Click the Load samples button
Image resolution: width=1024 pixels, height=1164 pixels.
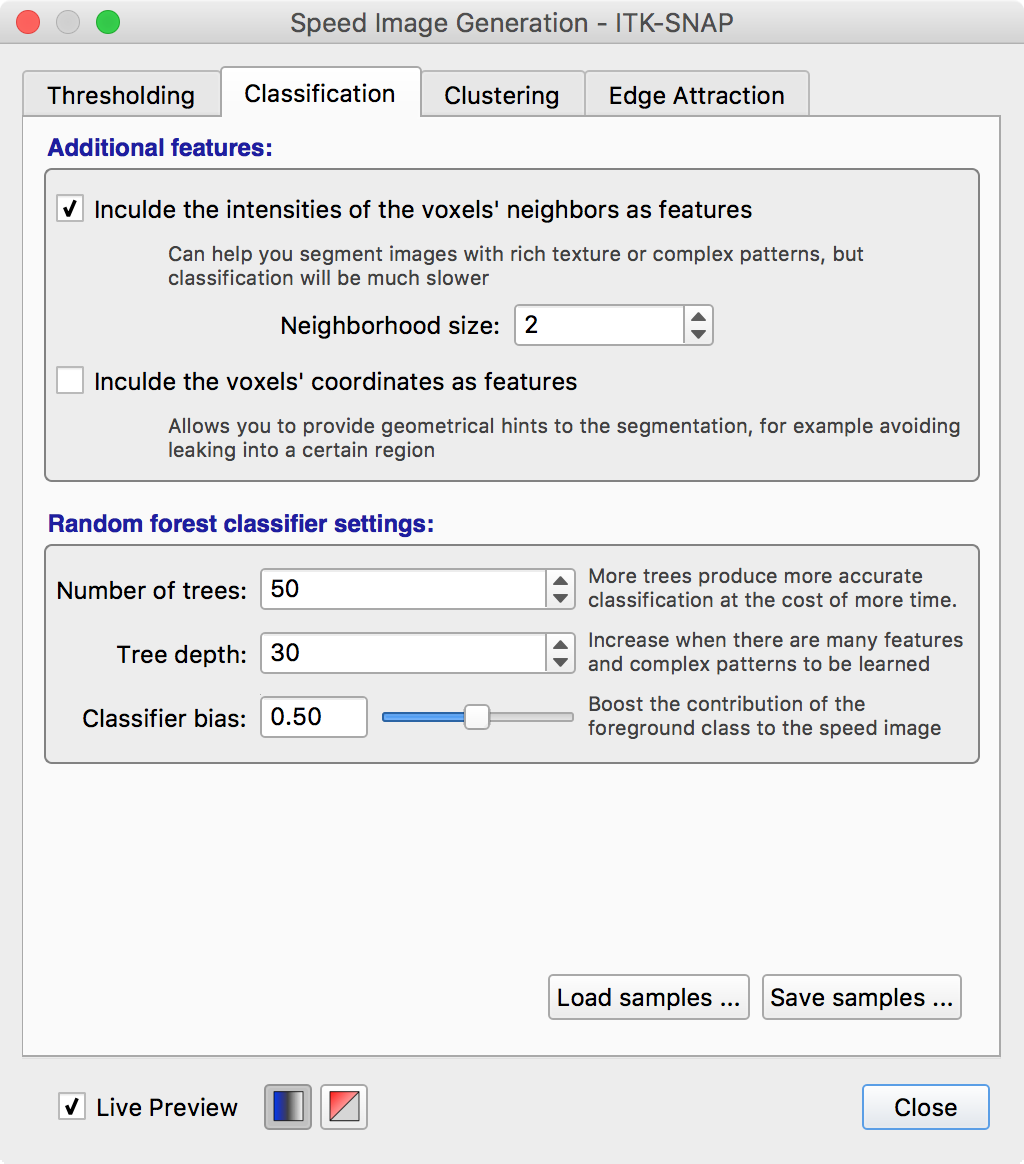(648, 997)
